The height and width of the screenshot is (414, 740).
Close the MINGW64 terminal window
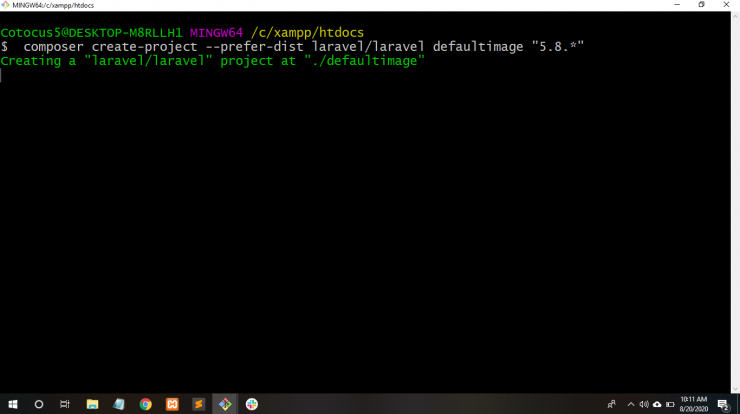(726, 5)
